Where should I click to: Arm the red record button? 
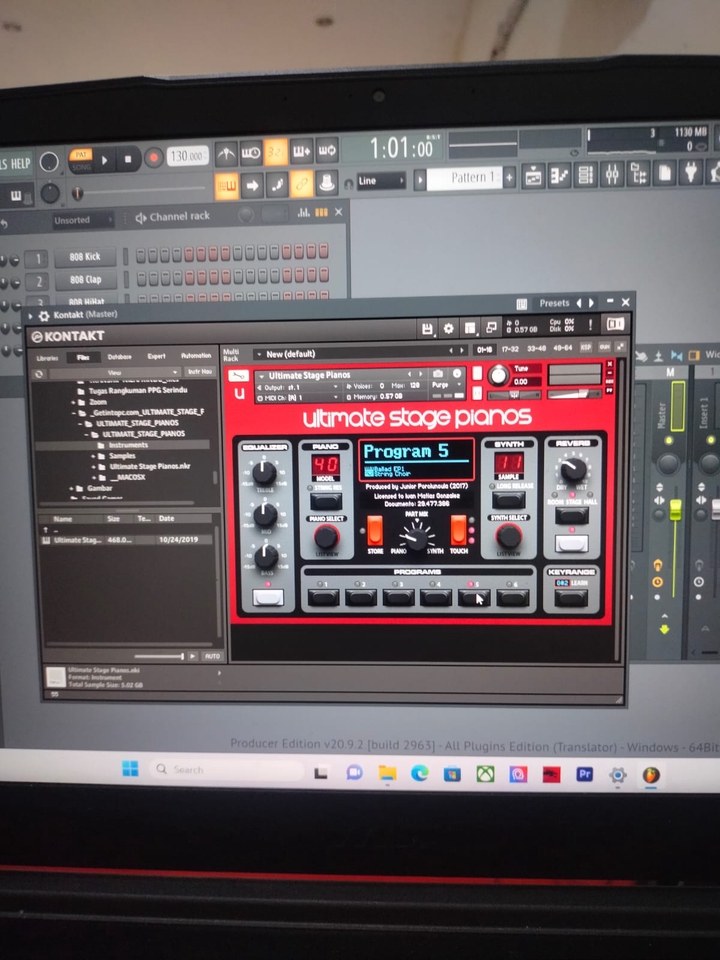point(153,158)
